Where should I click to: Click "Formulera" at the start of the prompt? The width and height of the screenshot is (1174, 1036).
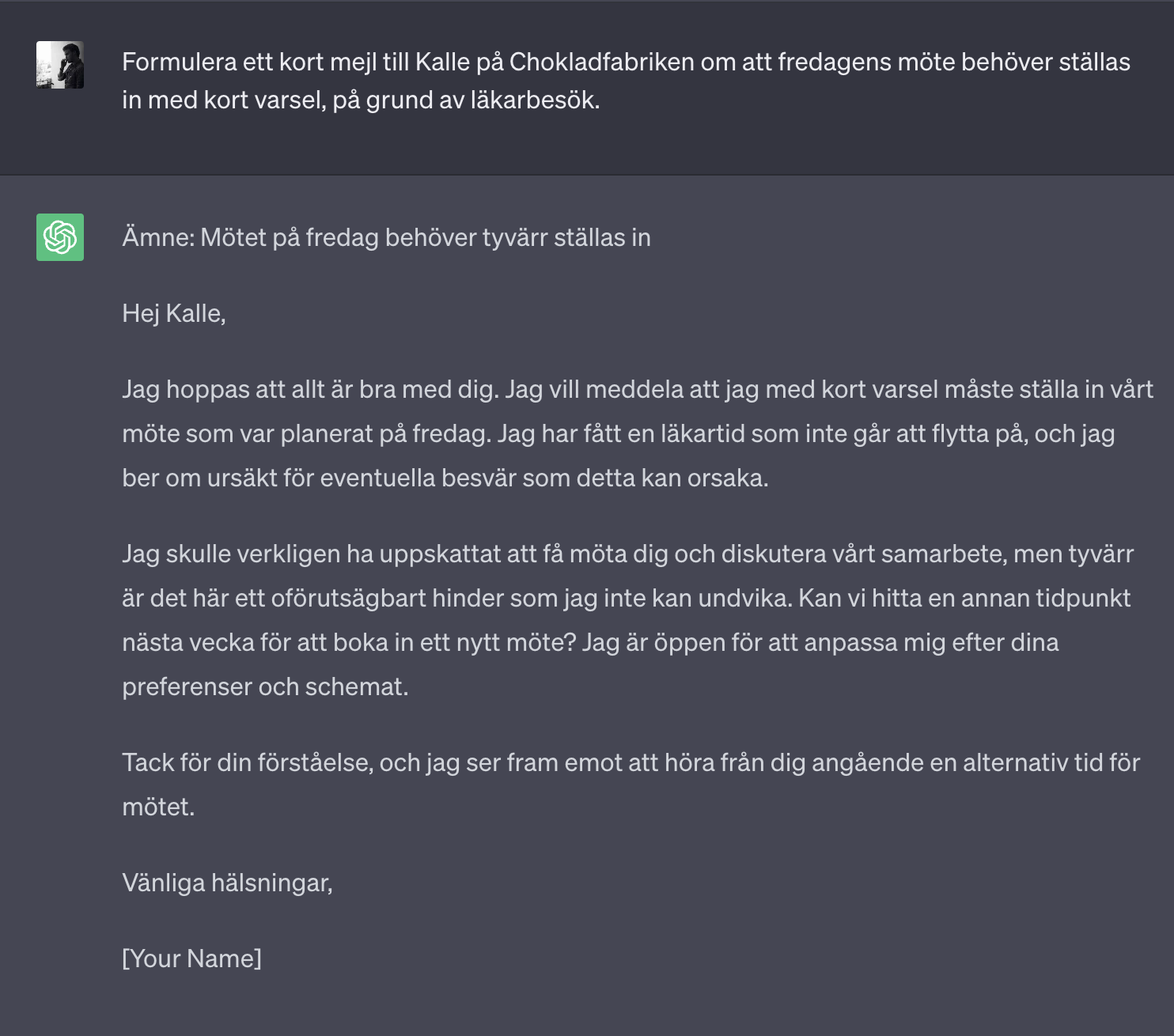point(180,62)
